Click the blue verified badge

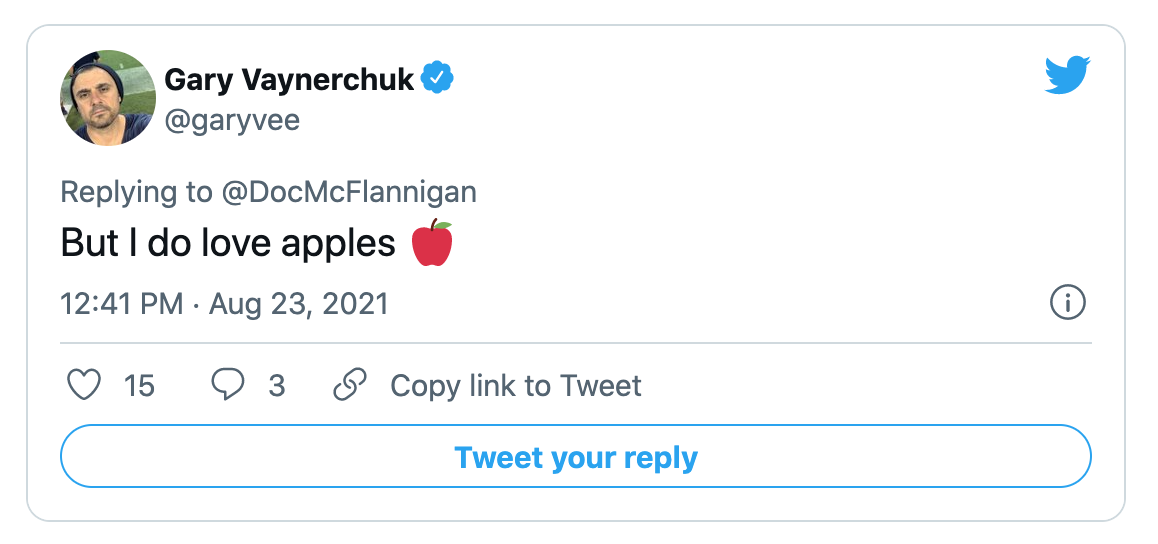pyautogui.click(x=437, y=78)
